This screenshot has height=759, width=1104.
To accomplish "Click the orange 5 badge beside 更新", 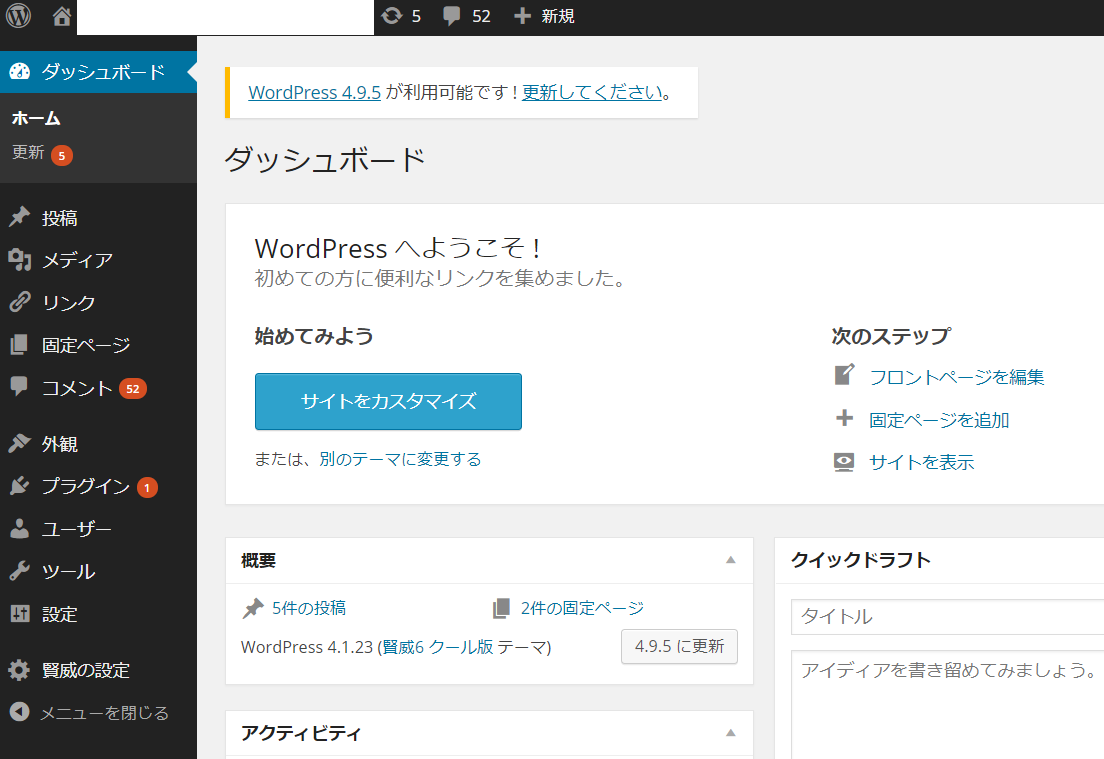I will coord(62,156).
